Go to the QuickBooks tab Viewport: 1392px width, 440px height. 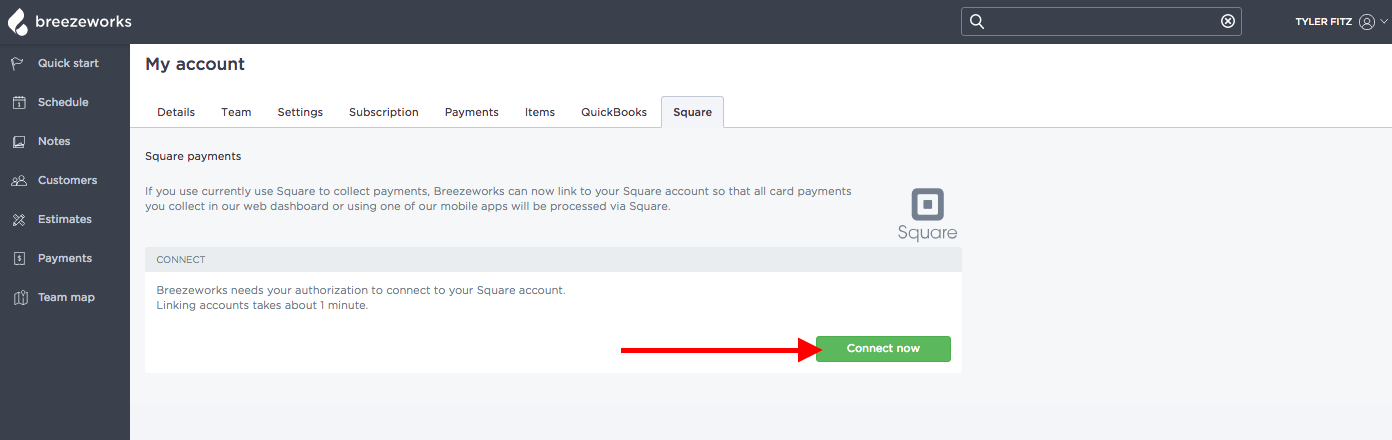614,112
